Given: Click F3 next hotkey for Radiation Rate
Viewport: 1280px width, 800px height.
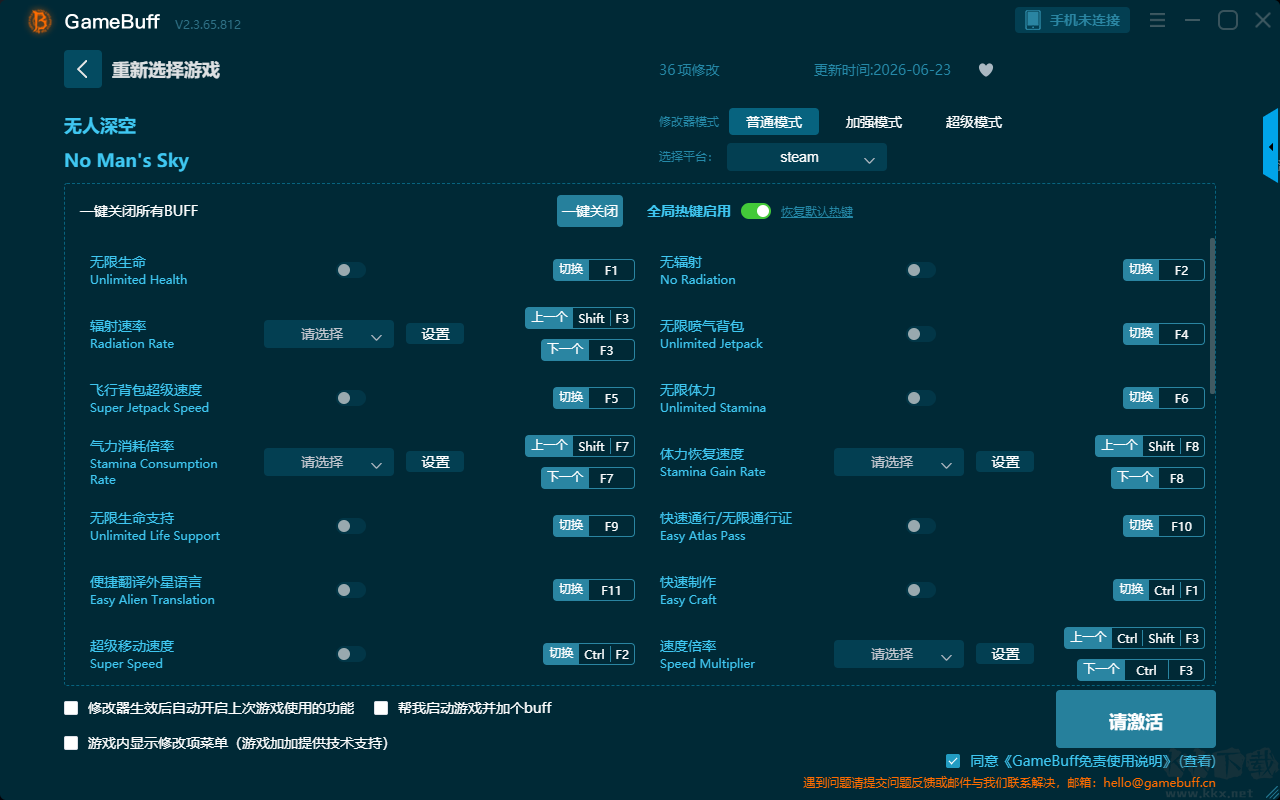Looking at the screenshot, I should point(588,350).
